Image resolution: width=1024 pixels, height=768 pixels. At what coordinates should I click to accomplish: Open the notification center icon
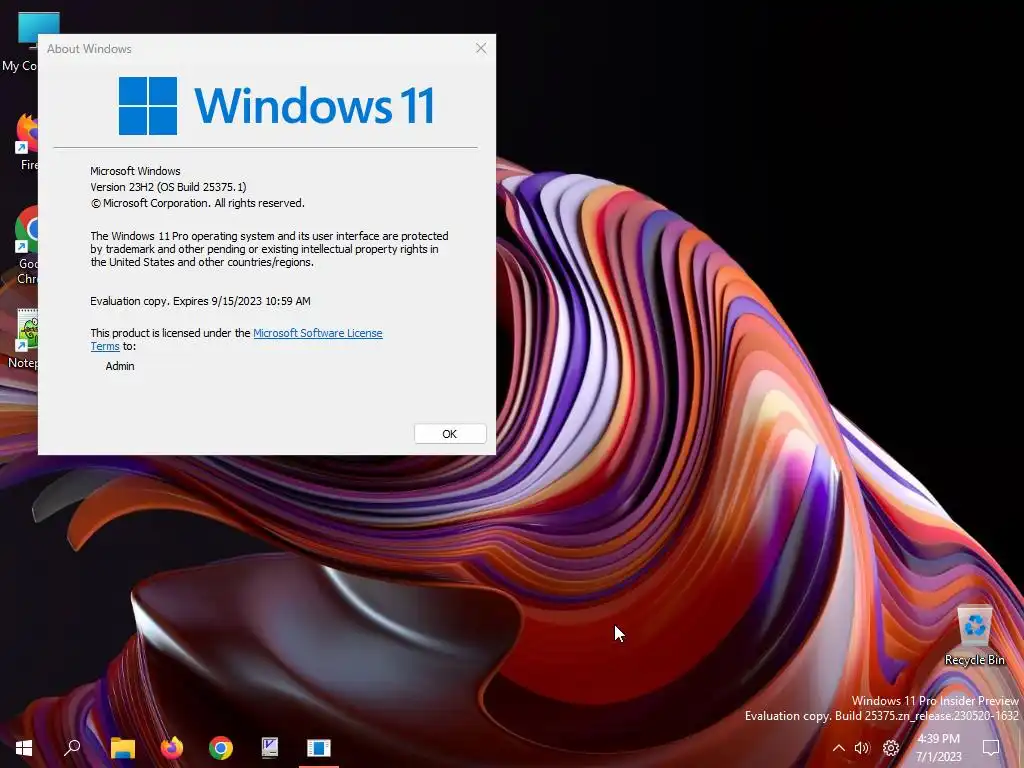coord(991,748)
